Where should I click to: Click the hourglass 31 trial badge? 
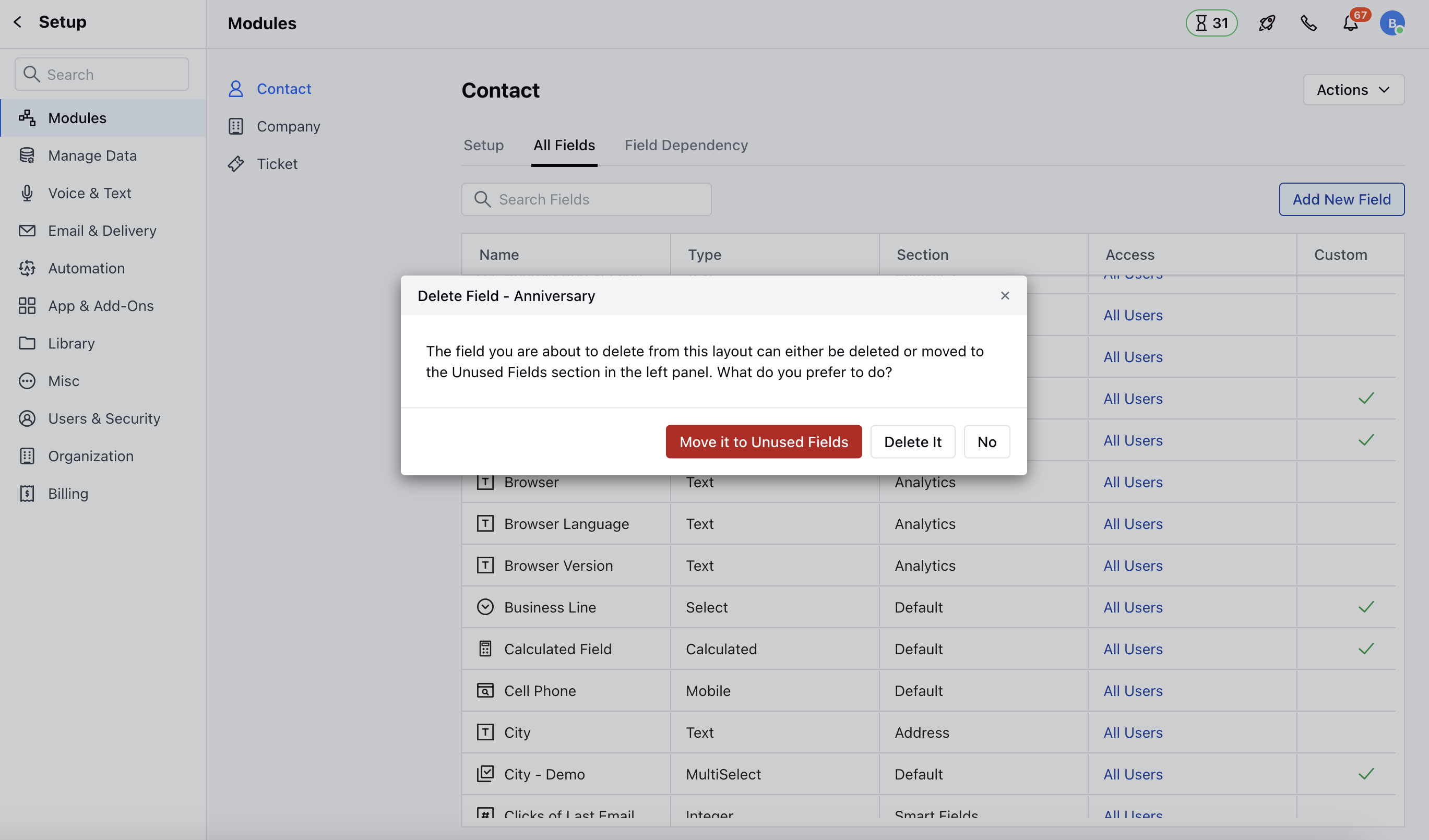[x=1211, y=23]
